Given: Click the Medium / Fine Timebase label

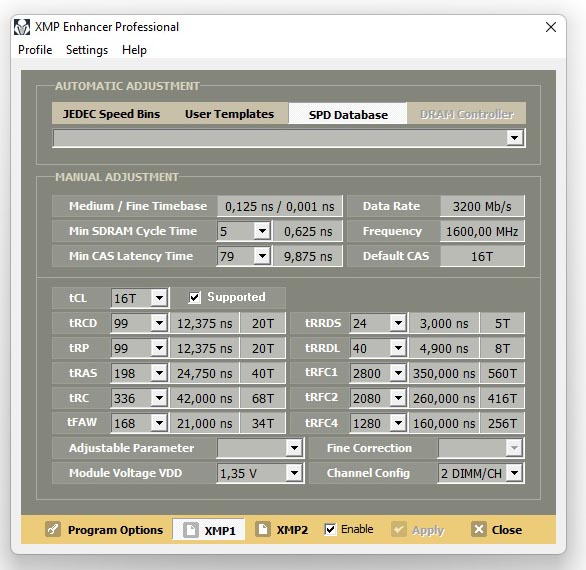Looking at the screenshot, I should (x=138, y=206).
